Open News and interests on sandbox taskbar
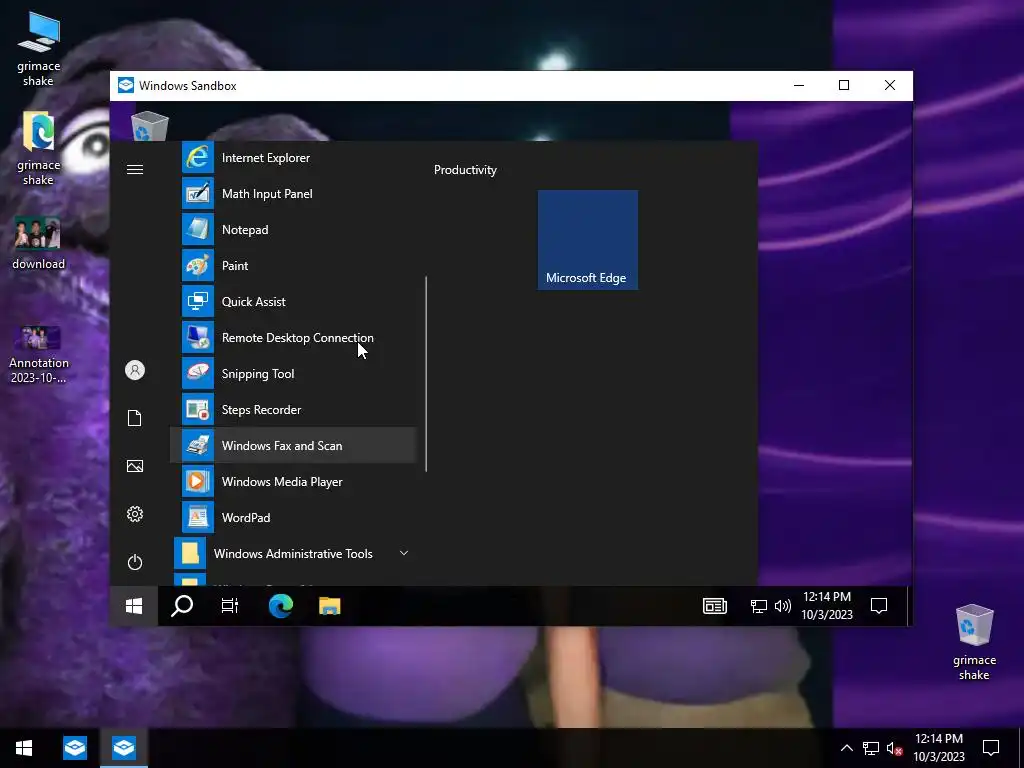 tap(715, 606)
